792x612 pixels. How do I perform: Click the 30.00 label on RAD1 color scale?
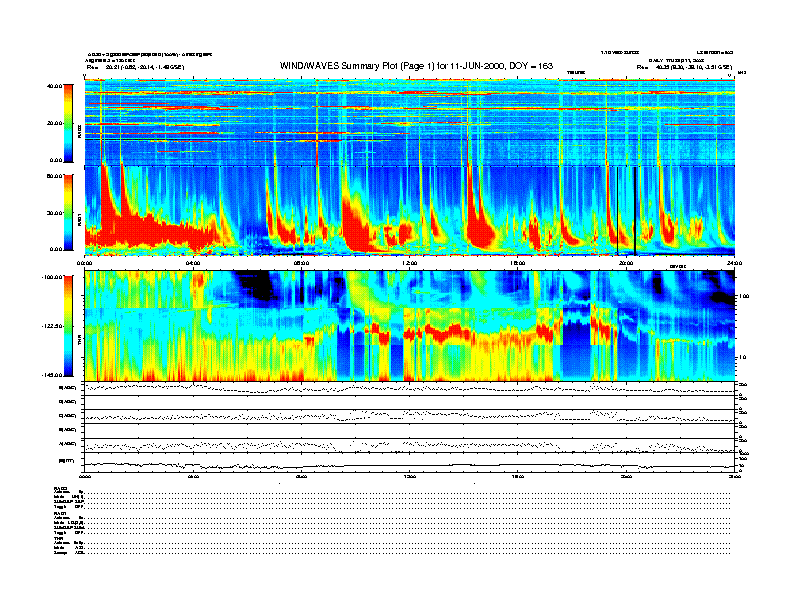[54, 213]
